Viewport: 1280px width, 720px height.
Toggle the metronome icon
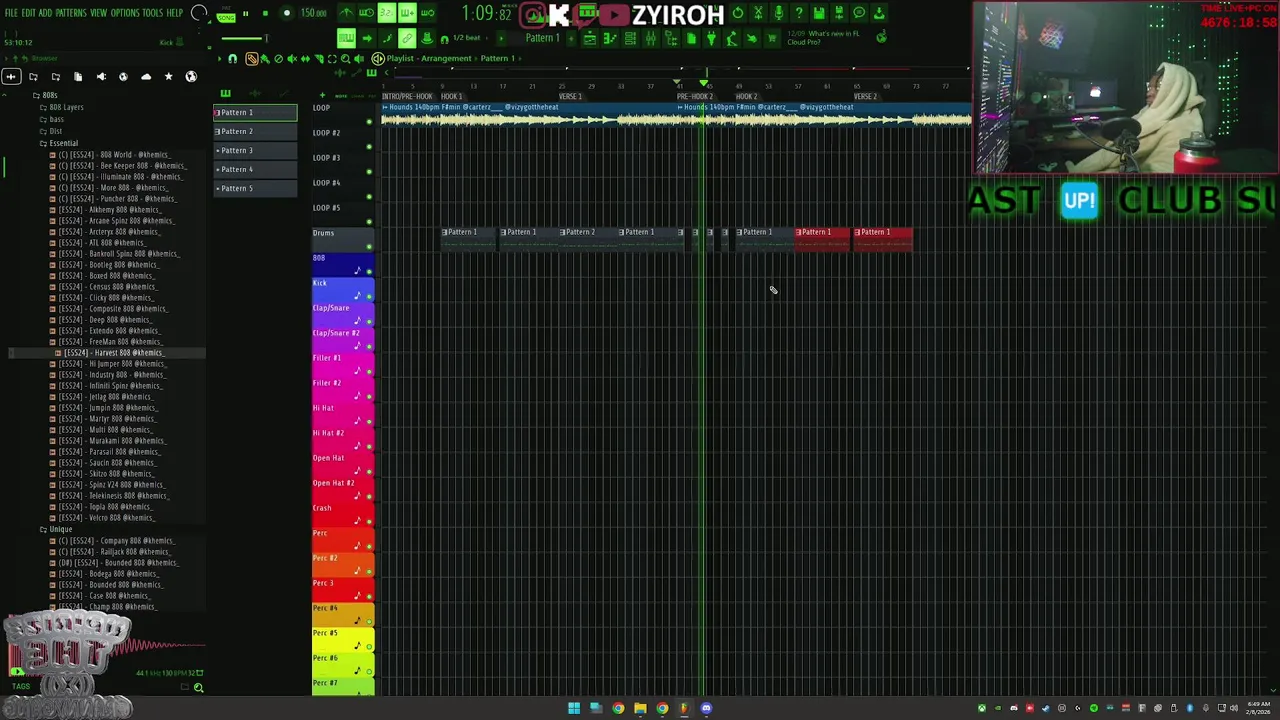pos(346,13)
